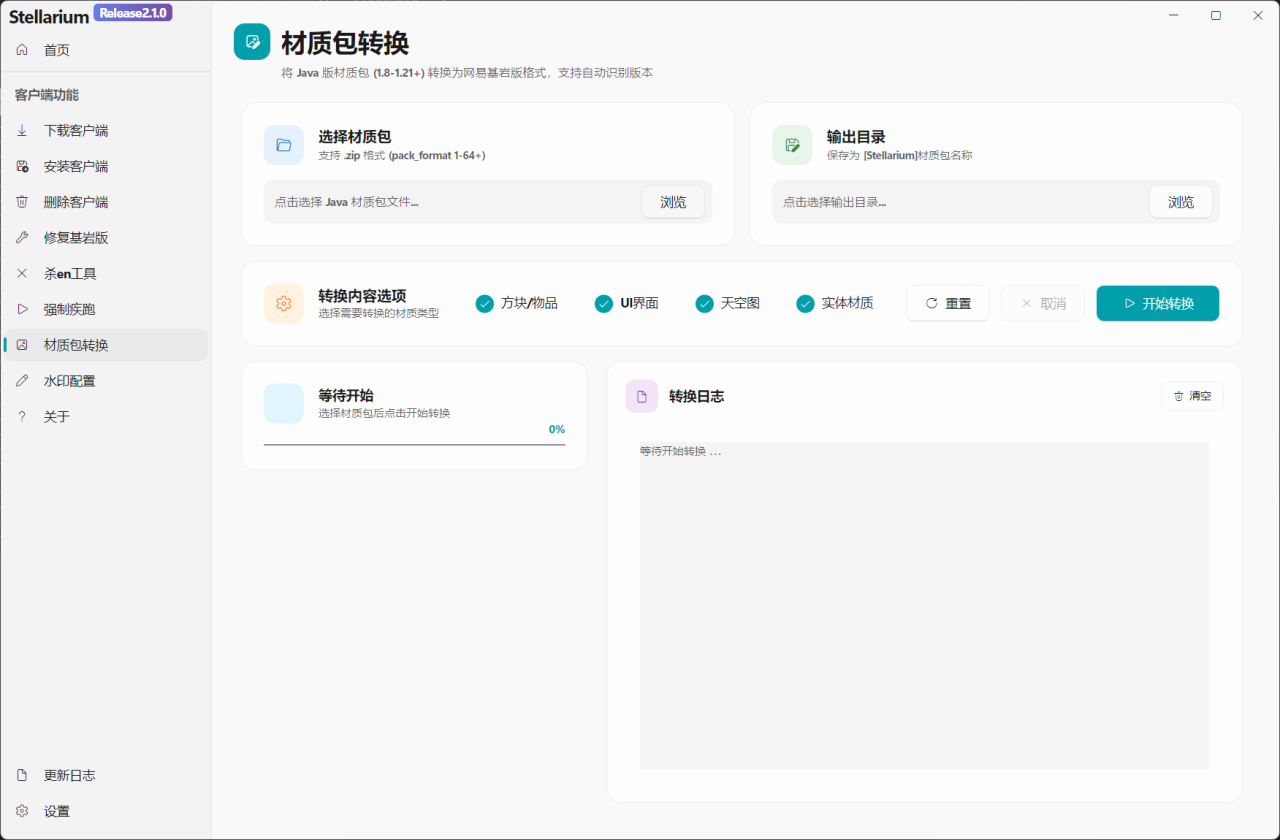Click the blue folder icon in 选择材质包
1280x840 pixels.
click(284, 145)
